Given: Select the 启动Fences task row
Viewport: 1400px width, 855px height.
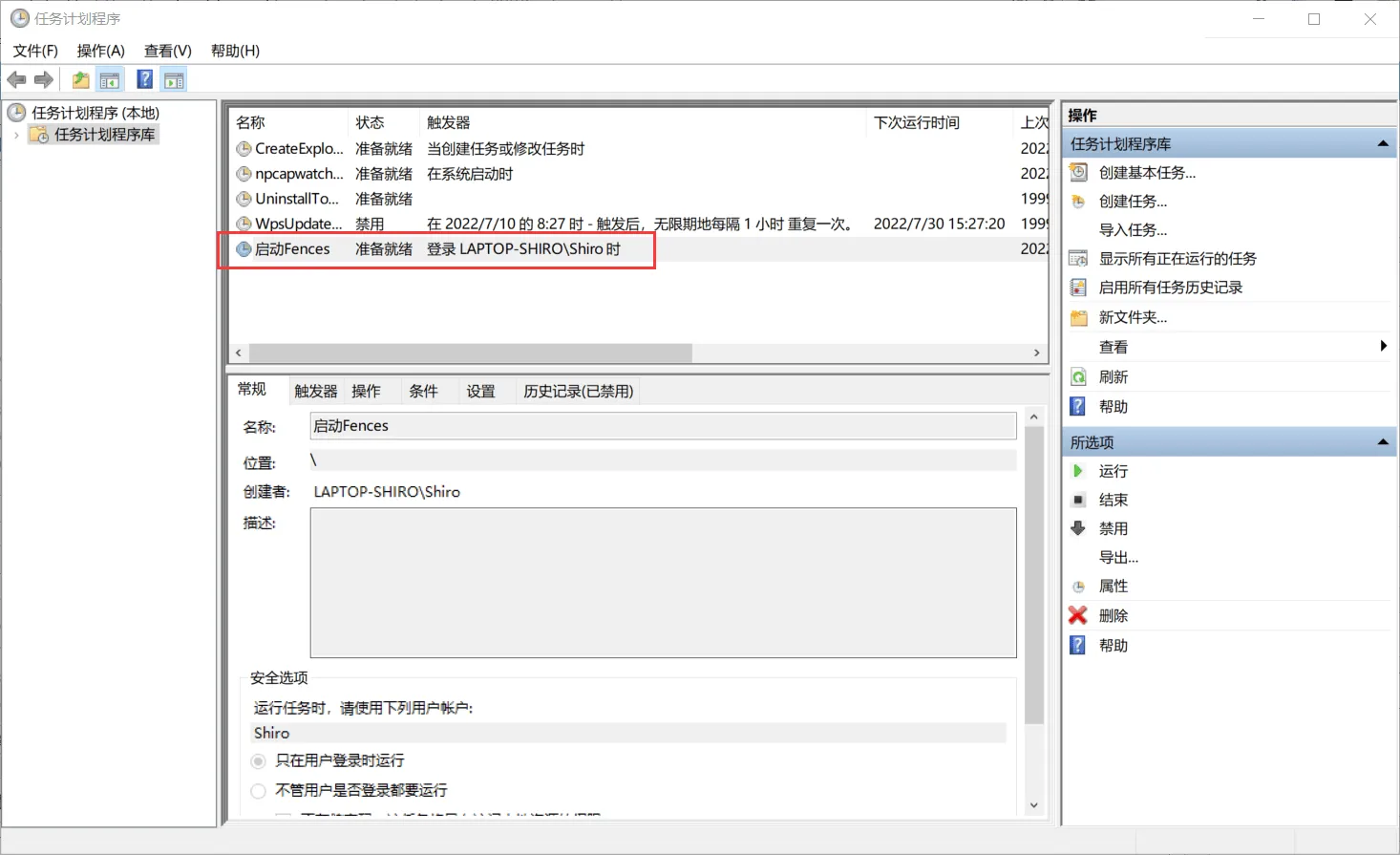Looking at the screenshot, I should point(638,249).
